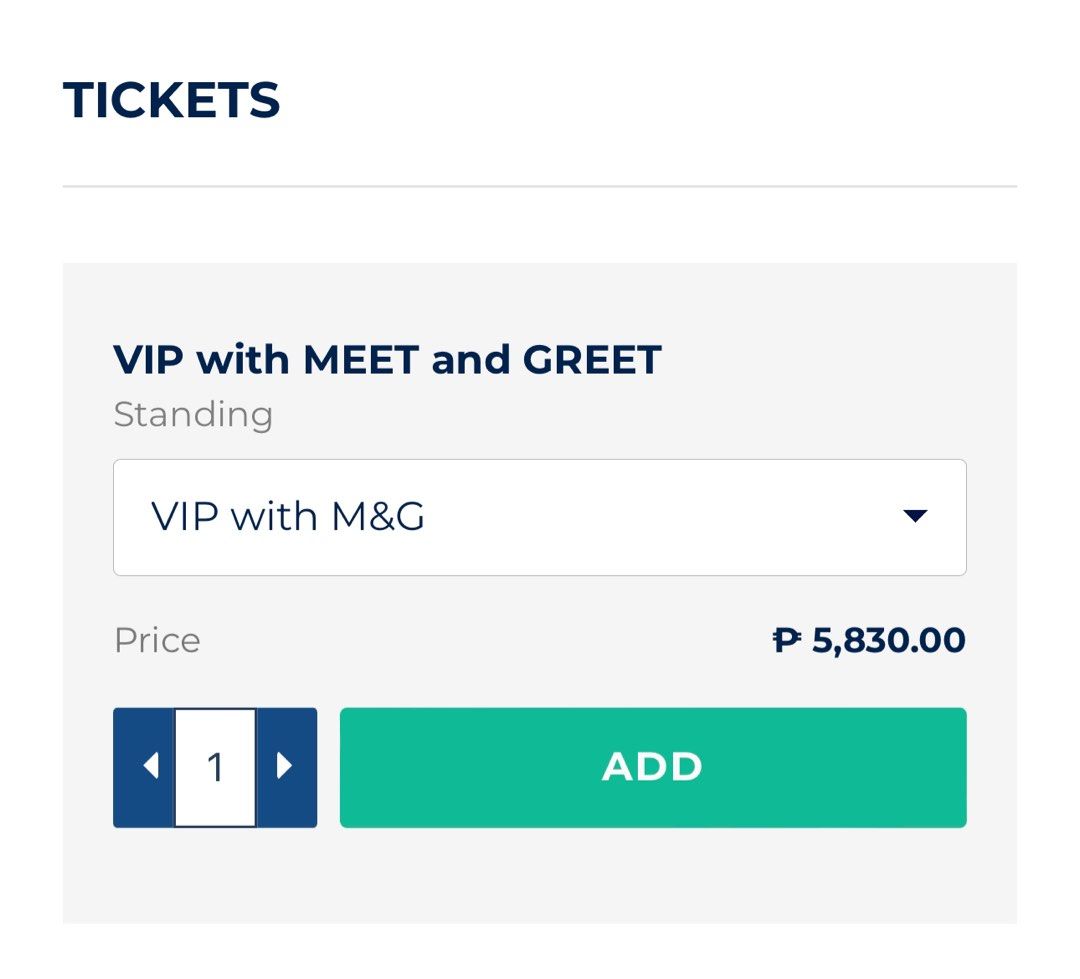
Task: Click the VIP with MEET and GREET title
Action: point(387,359)
